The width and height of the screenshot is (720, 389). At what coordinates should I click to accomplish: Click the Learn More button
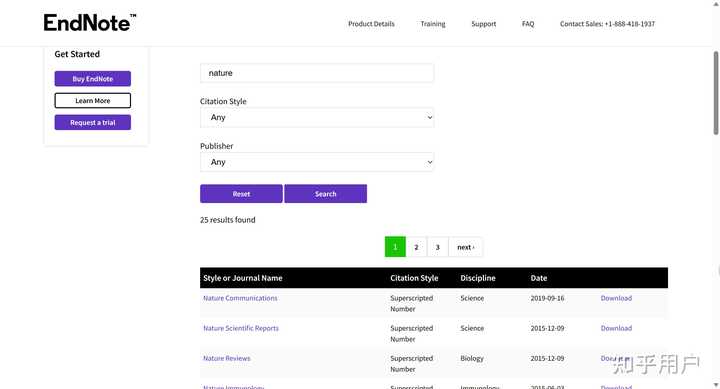point(93,101)
